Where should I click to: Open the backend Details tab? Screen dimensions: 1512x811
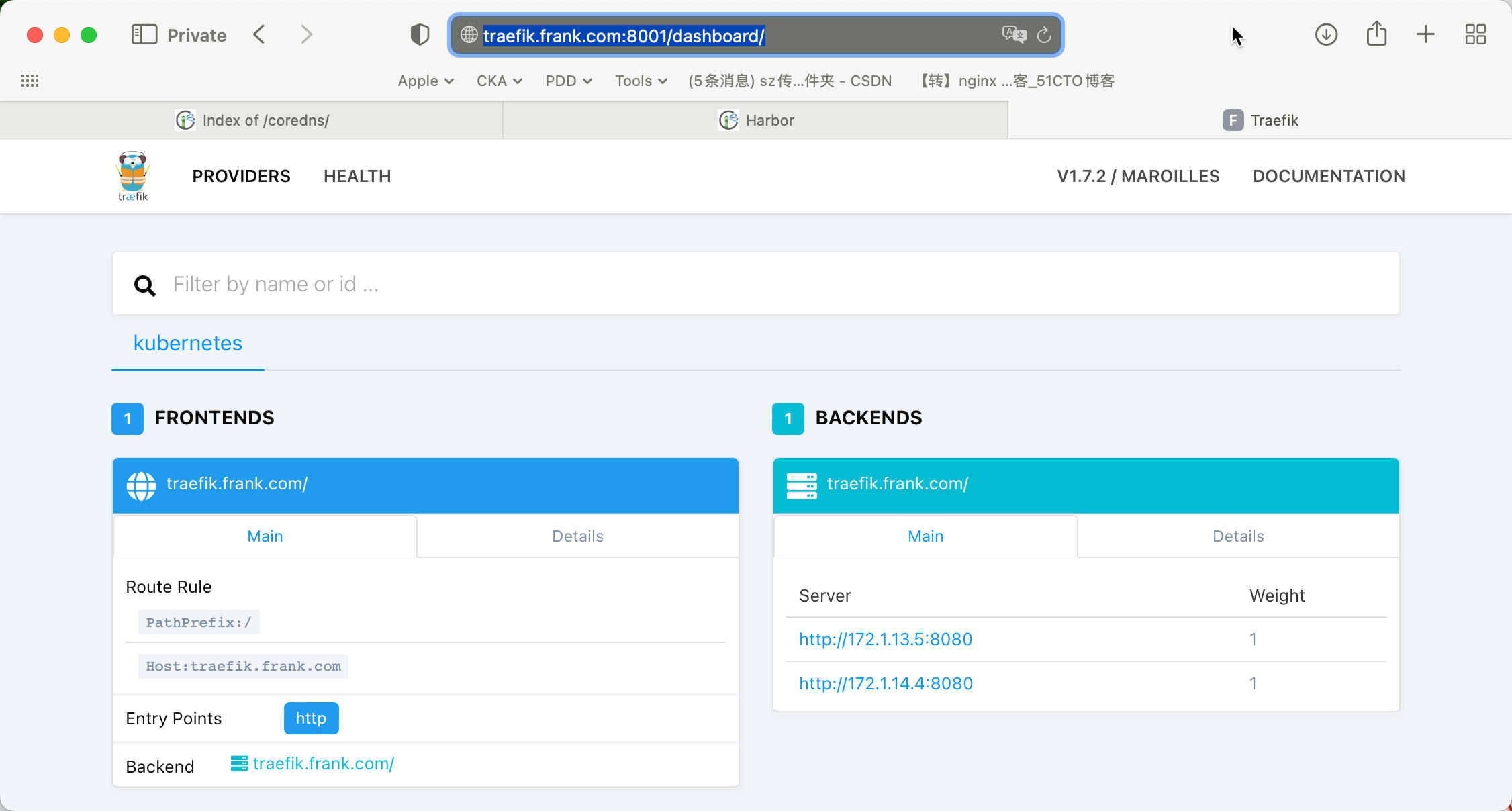click(1238, 536)
